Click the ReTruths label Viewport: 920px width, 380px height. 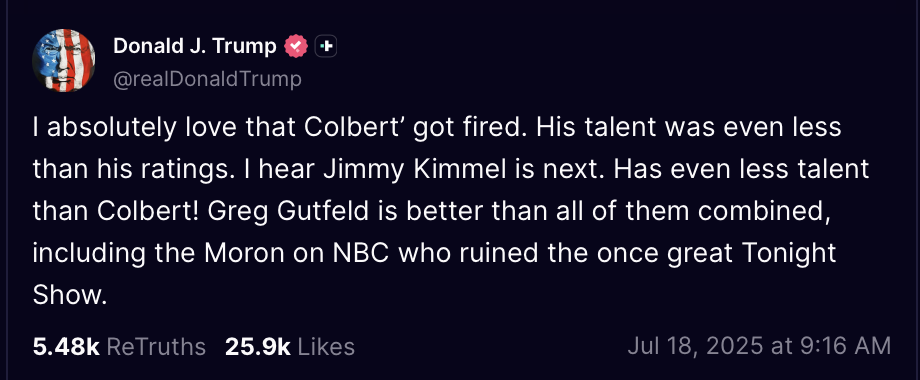(156, 347)
